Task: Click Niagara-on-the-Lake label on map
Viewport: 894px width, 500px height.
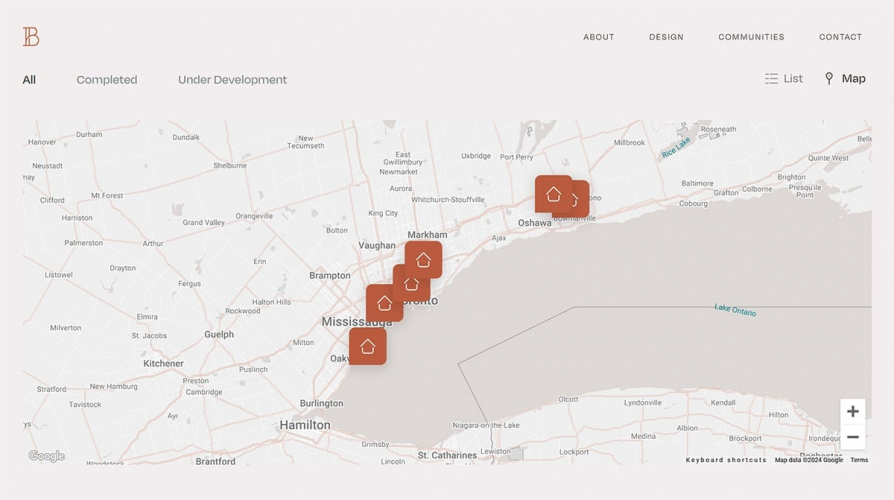Action: click(486, 425)
